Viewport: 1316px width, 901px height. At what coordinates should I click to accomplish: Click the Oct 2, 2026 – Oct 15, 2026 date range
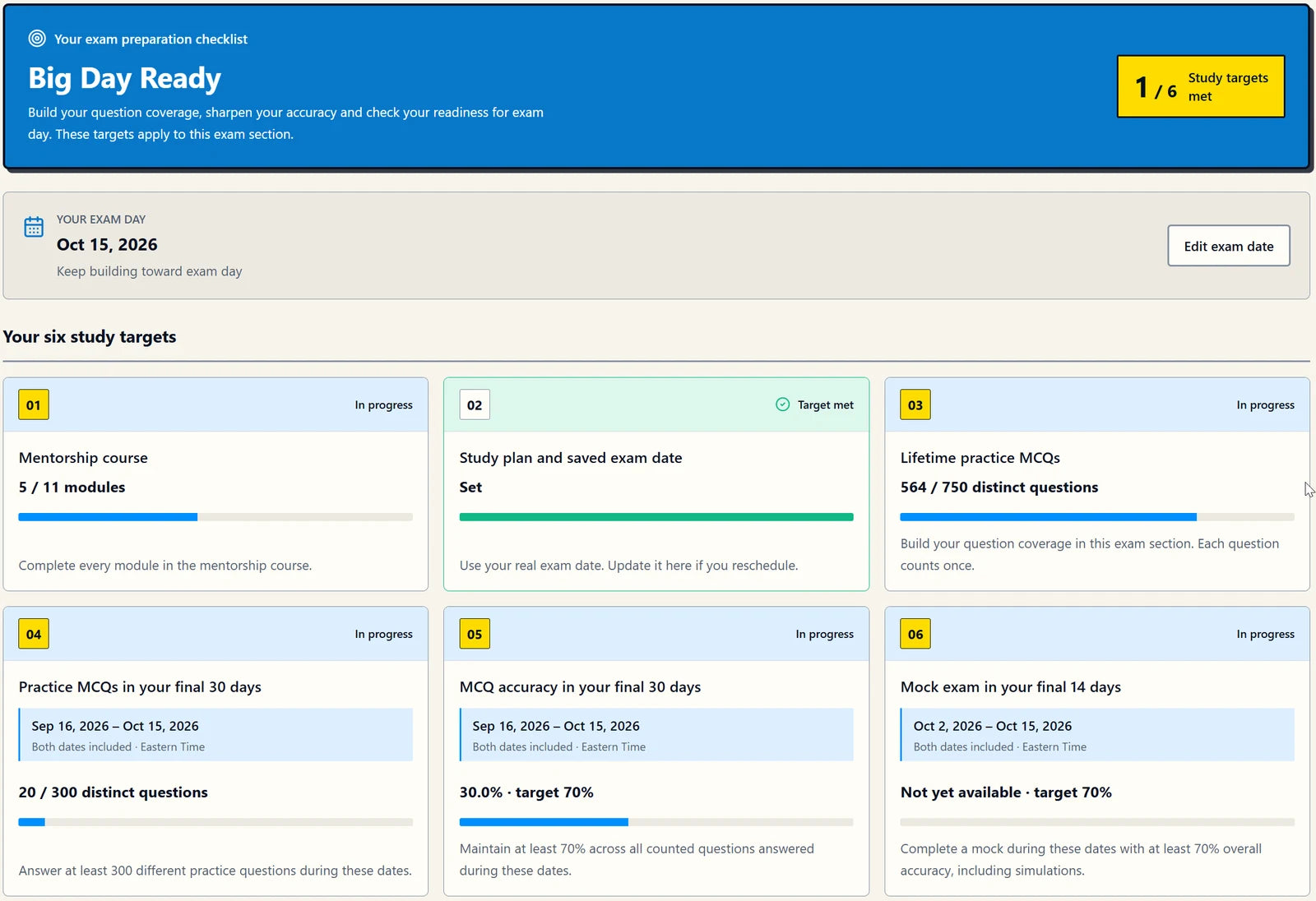pyautogui.click(x=993, y=726)
